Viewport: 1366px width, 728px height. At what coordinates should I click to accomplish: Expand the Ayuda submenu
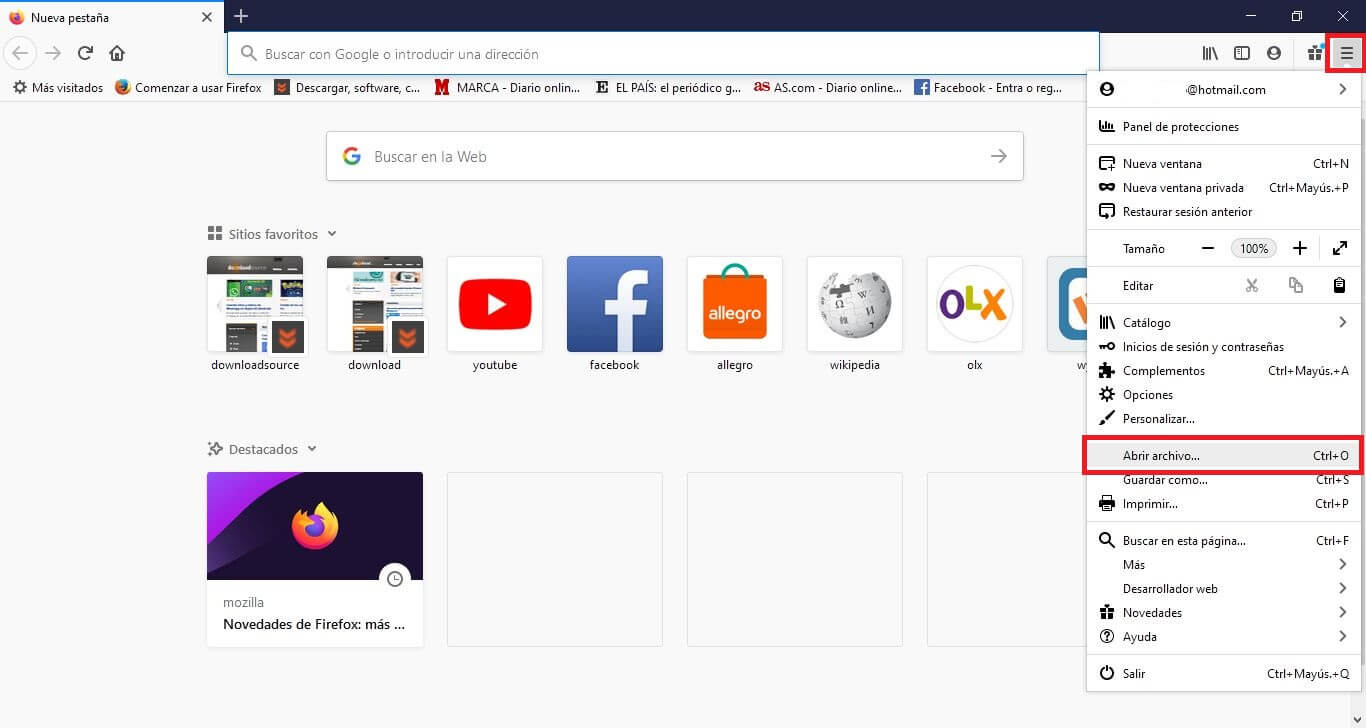pyautogui.click(x=1225, y=636)
